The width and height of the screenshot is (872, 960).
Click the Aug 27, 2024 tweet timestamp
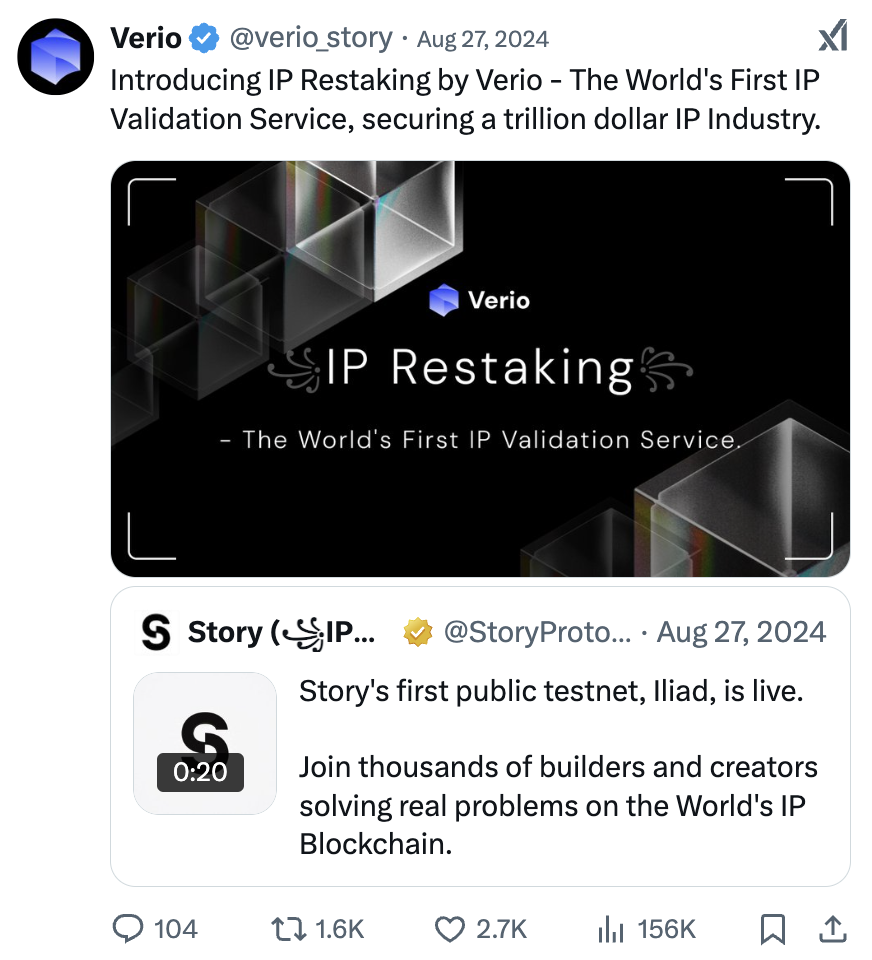(483, 39)
